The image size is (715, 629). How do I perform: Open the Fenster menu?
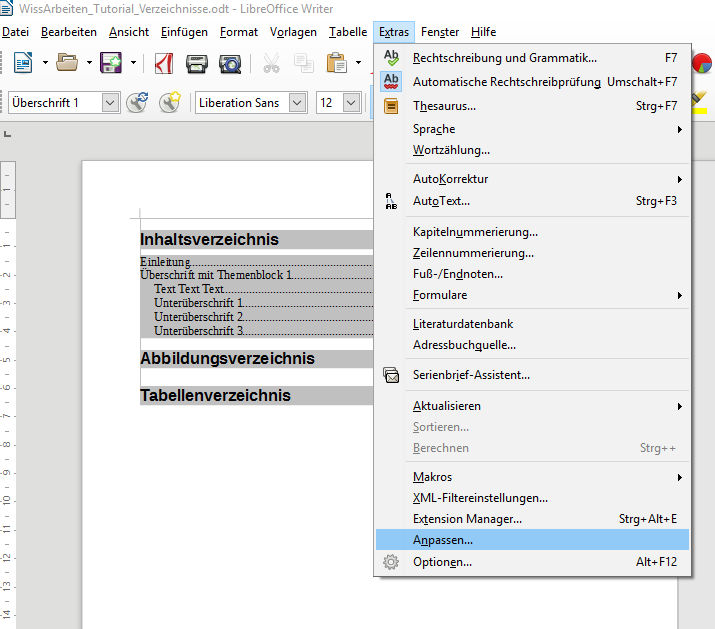point(440,32)
